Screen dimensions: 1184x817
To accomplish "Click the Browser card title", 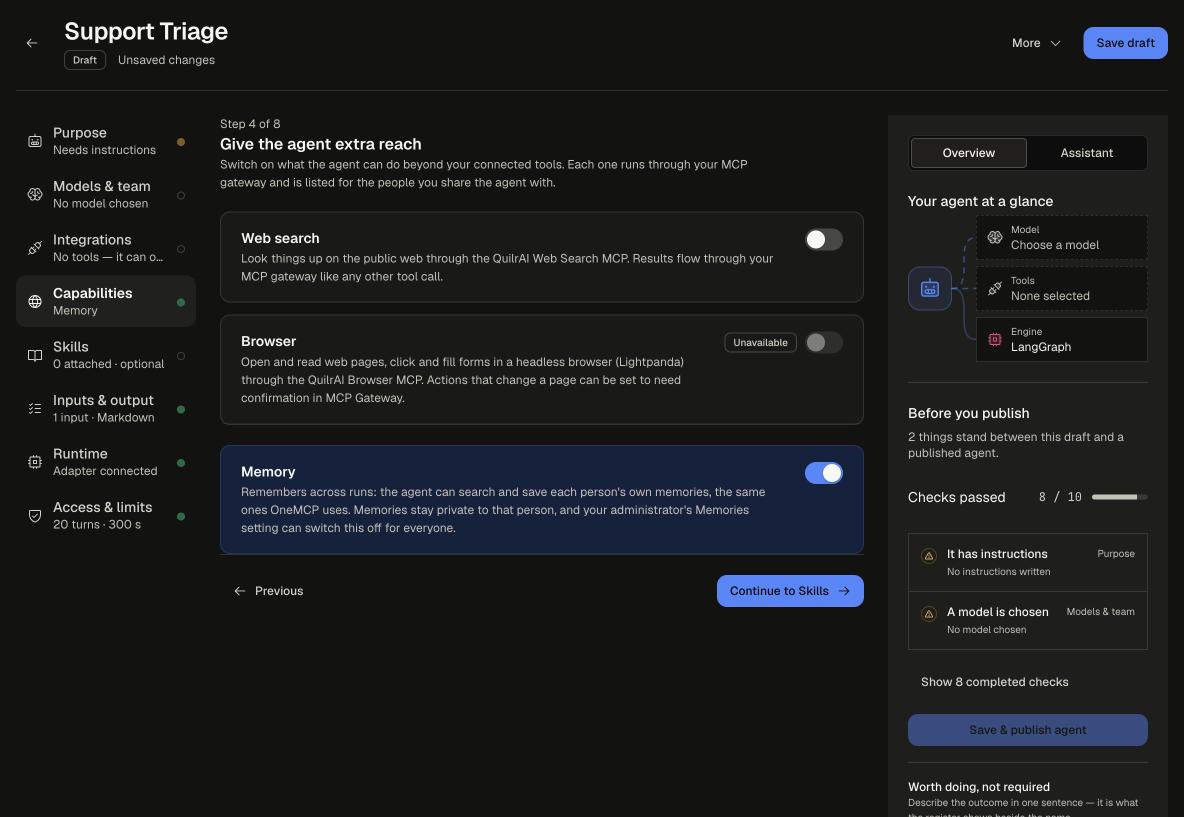I will (x=268, y=341).
